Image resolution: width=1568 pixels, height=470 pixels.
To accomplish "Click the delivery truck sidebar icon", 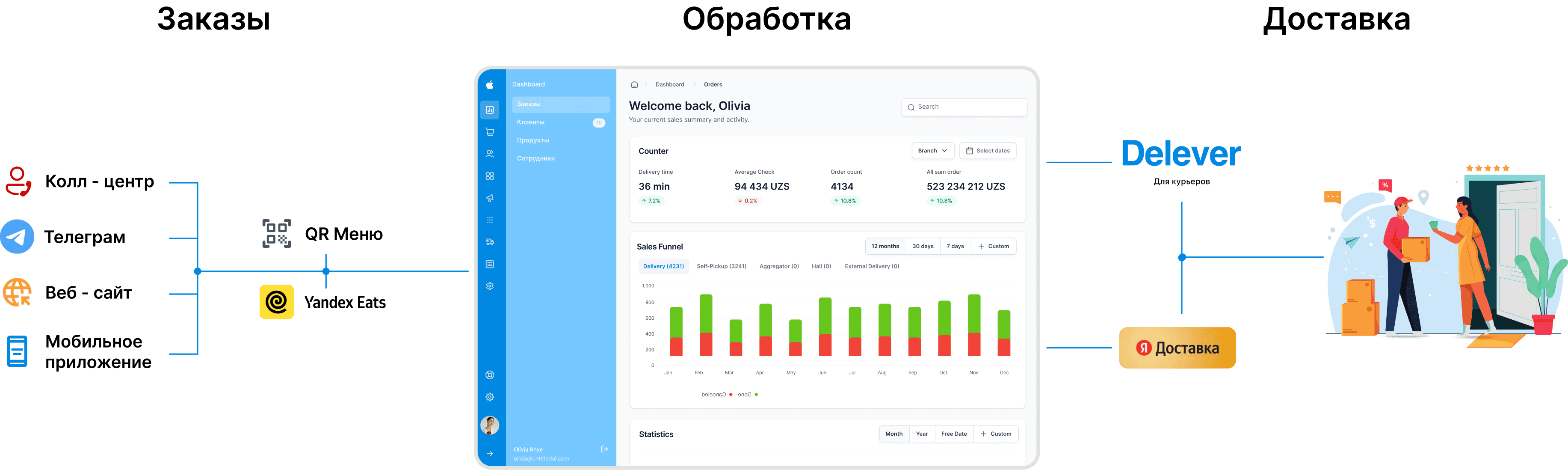I will pos(490,242).
